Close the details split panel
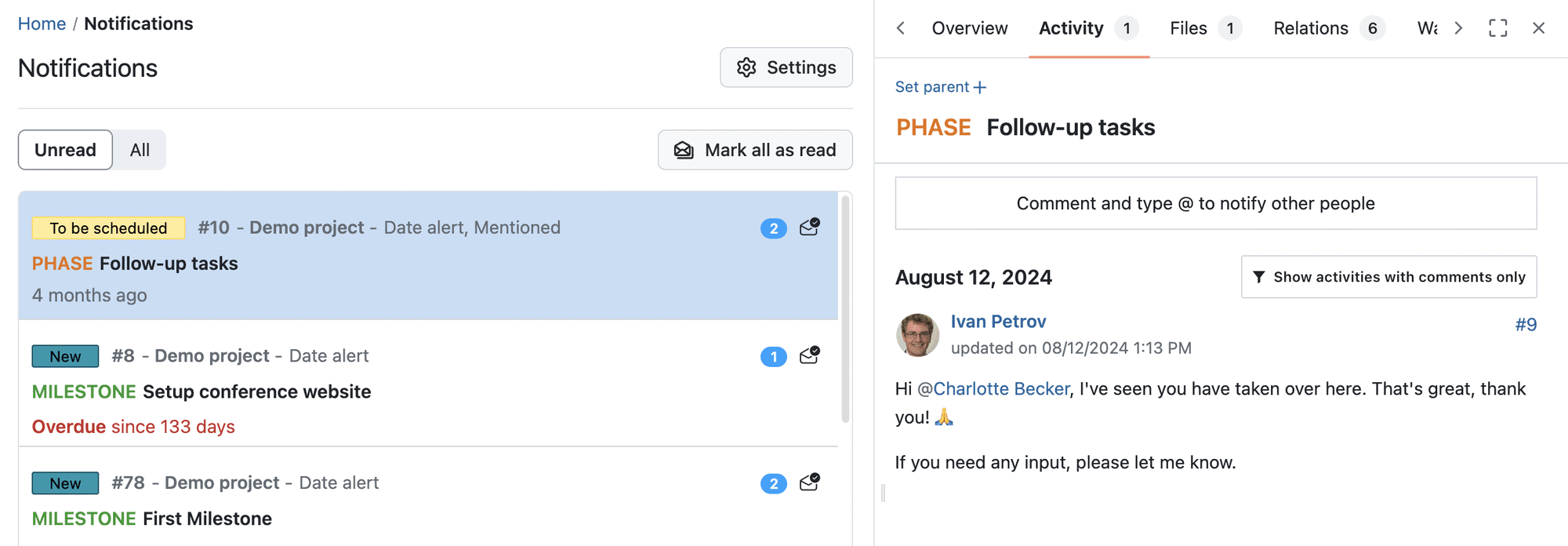The image size is (1568, 546). click(x=1538, y=28)
